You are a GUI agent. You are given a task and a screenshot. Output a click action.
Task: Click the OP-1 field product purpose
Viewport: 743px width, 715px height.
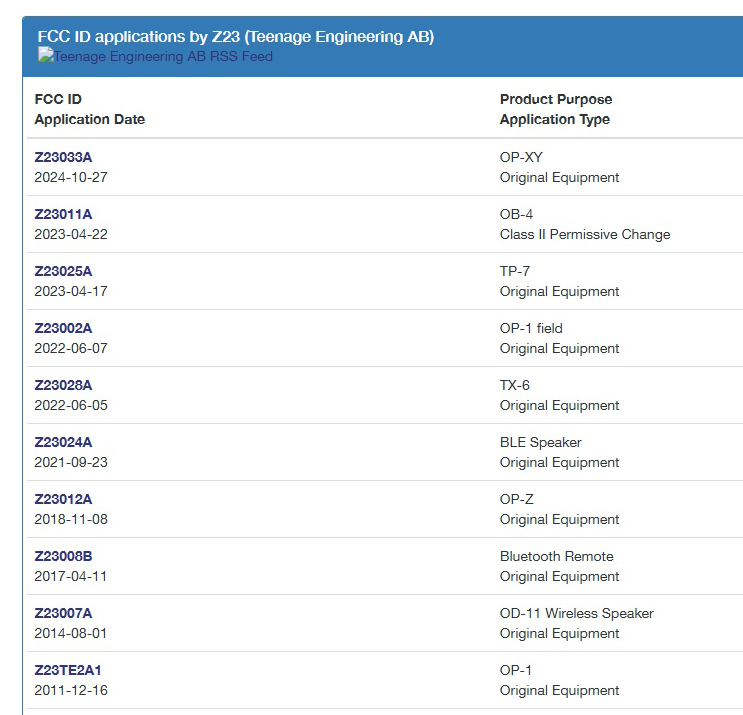[531, 328]
